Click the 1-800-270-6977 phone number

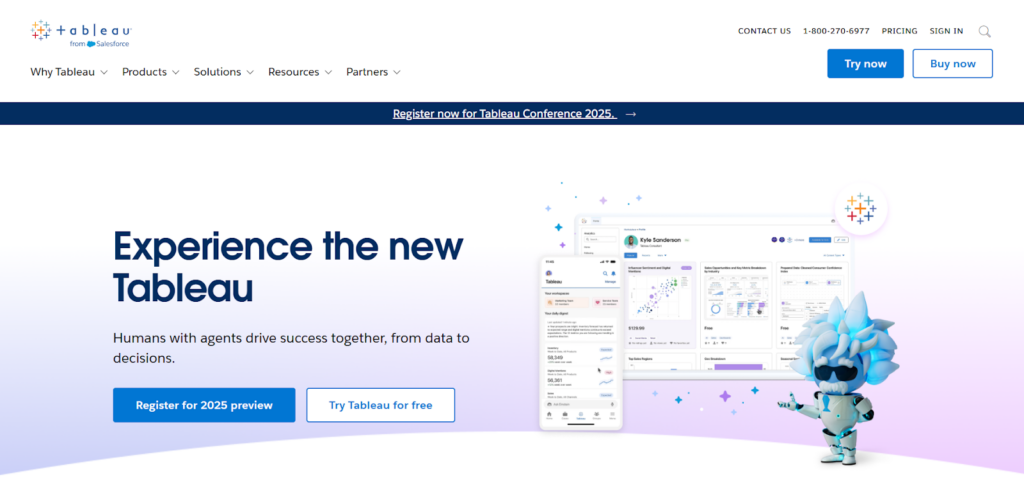836,31
